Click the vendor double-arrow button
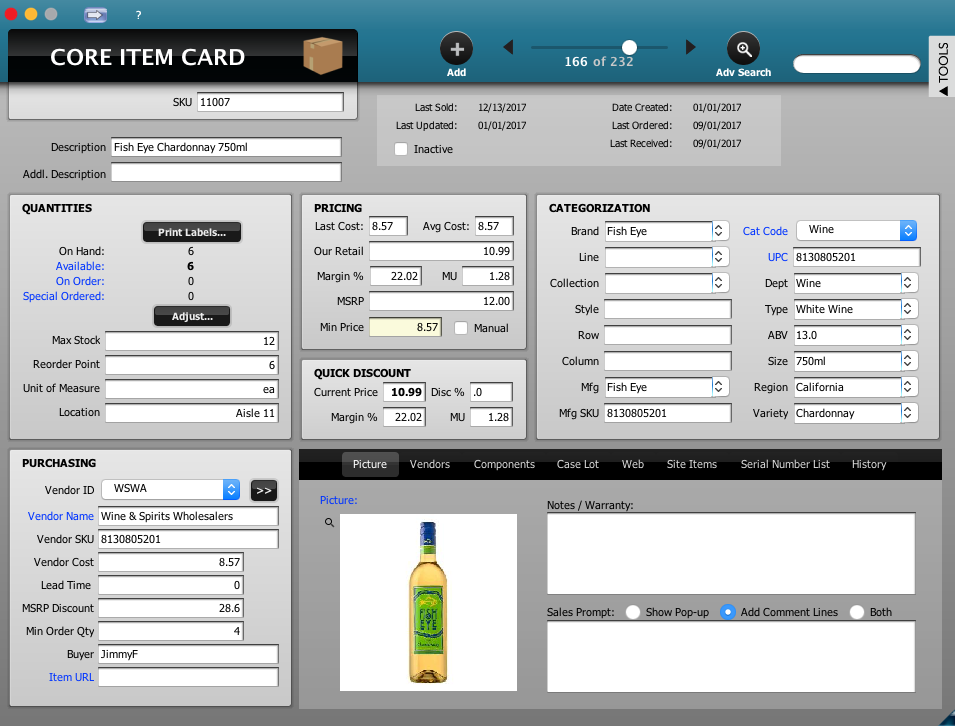This screenshot has height=726, width=955. (x=263, y=490)
